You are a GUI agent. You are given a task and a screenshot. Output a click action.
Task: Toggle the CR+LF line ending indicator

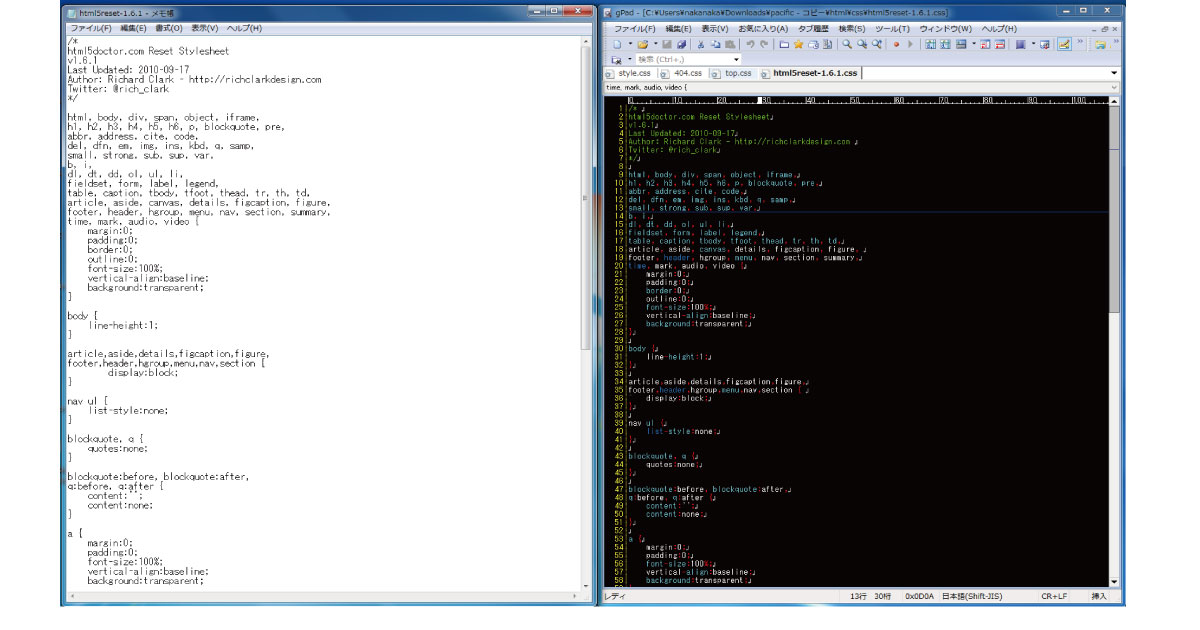click(1053, 597)
